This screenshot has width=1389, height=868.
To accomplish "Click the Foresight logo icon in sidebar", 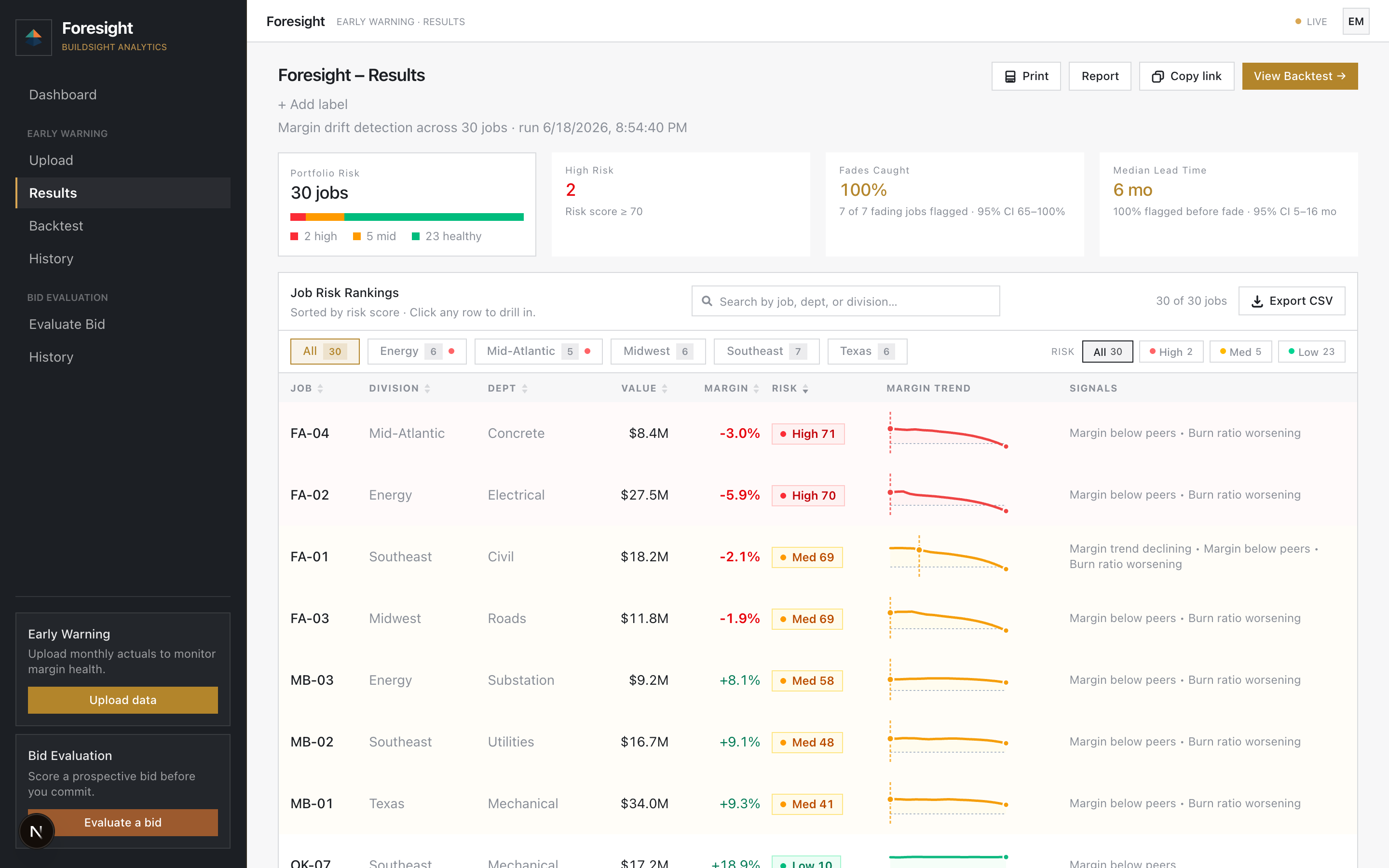I will (x=34, y=37).
